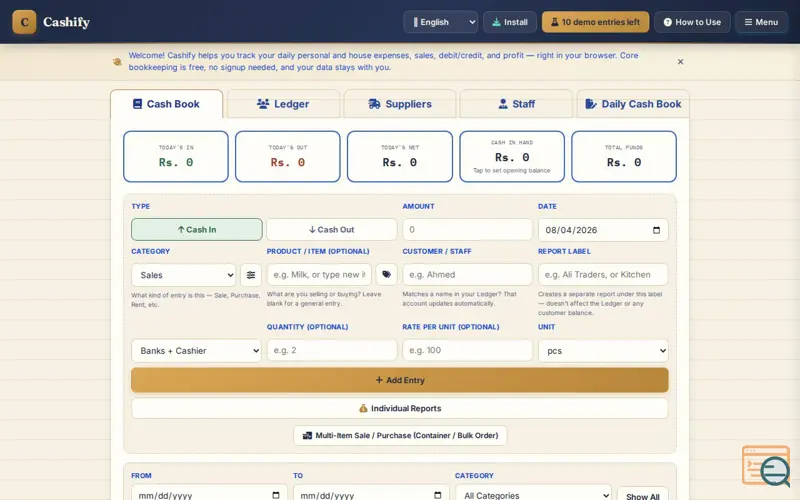Open the English language dropdown
800x500 pixels.
(x=441, y=22)
